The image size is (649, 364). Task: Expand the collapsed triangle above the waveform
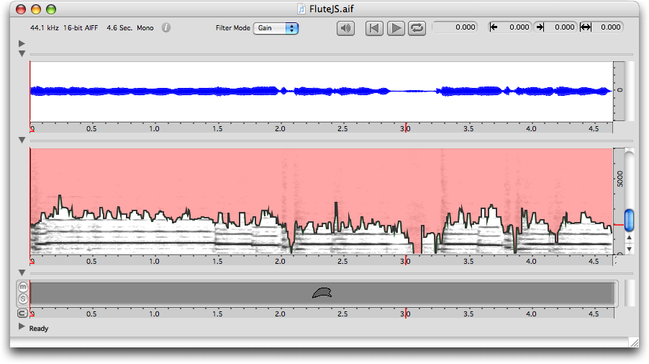pos(22,43)
